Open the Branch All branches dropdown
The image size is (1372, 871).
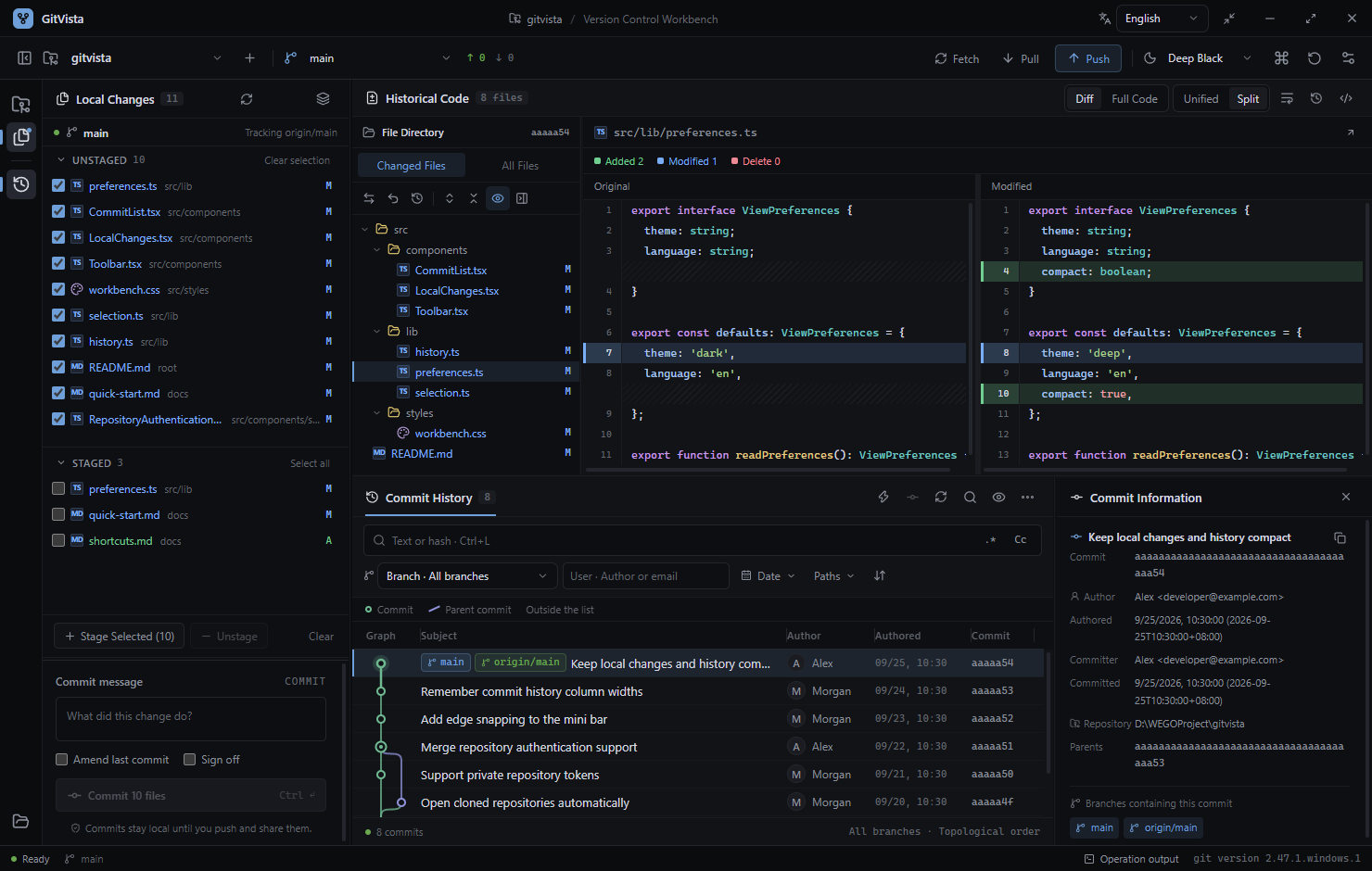(467, 576)
